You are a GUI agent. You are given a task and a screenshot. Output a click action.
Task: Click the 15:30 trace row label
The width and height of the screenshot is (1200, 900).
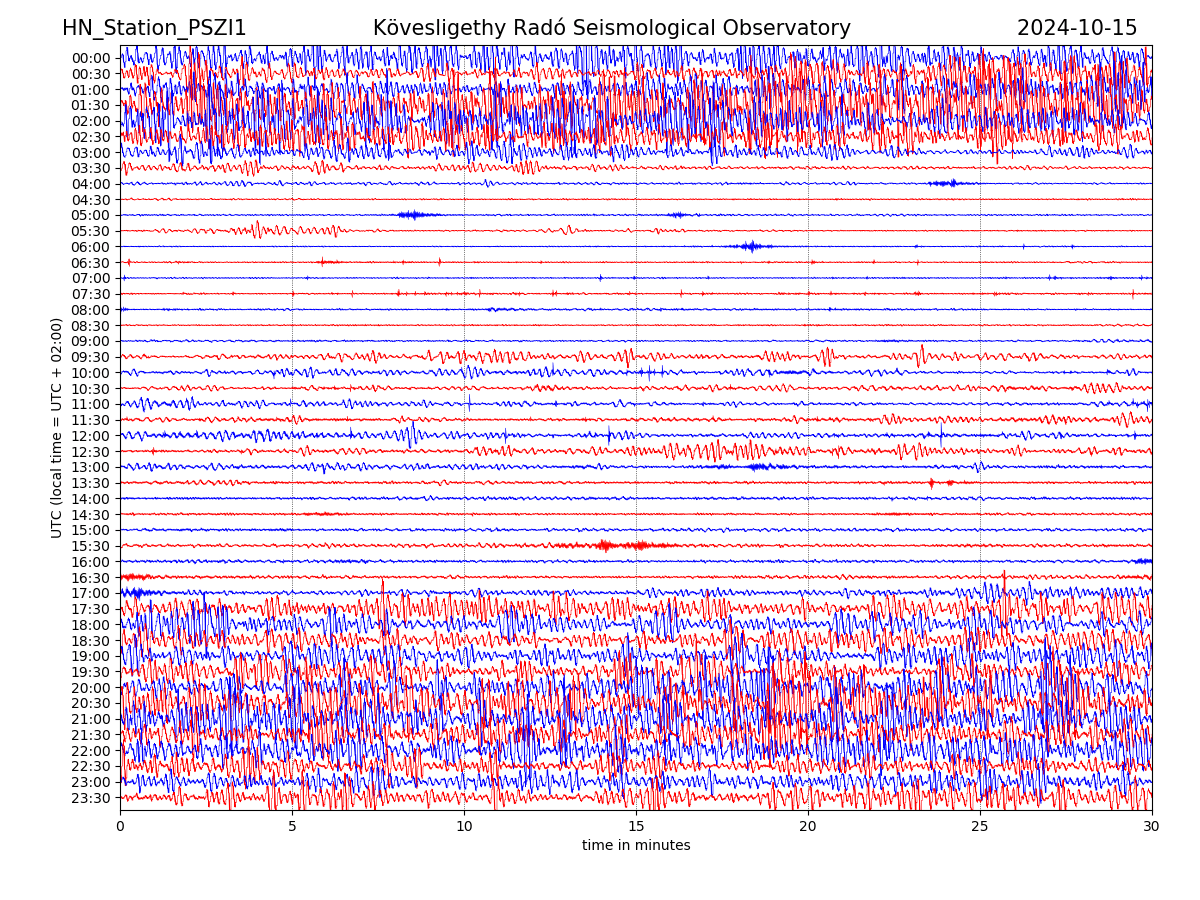[90, 546]
